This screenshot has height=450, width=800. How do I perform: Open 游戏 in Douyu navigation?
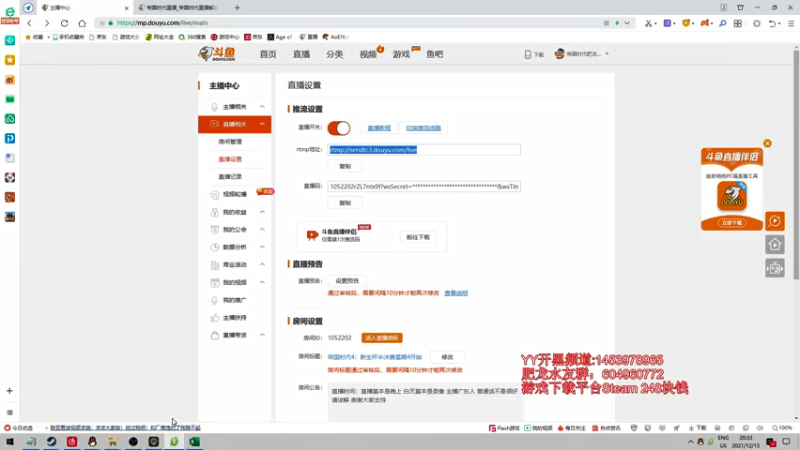point(401,54)
